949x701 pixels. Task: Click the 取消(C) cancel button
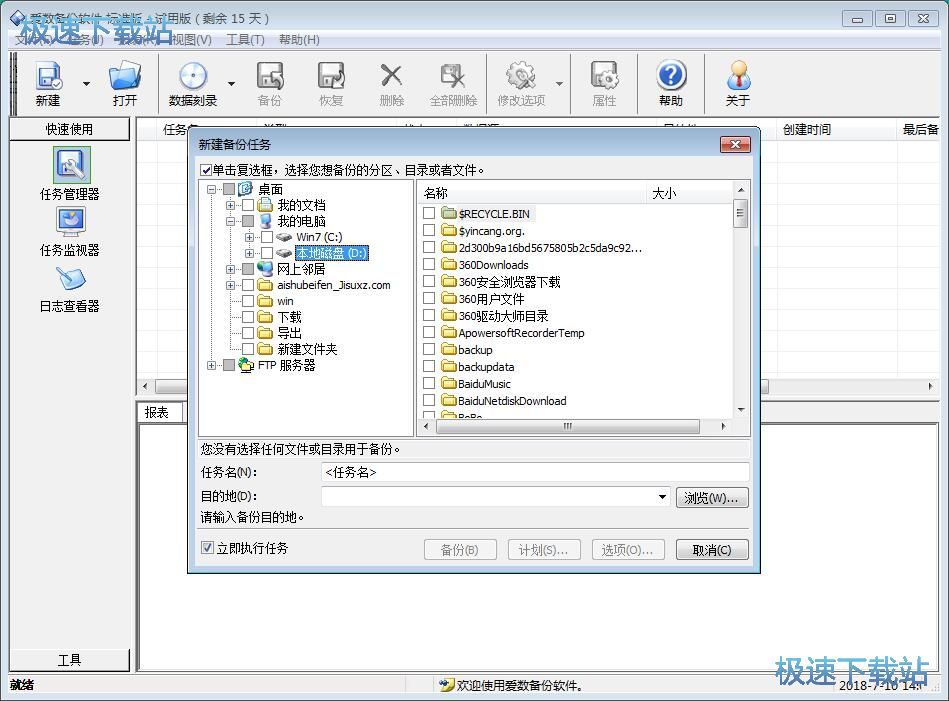point(712,550)
